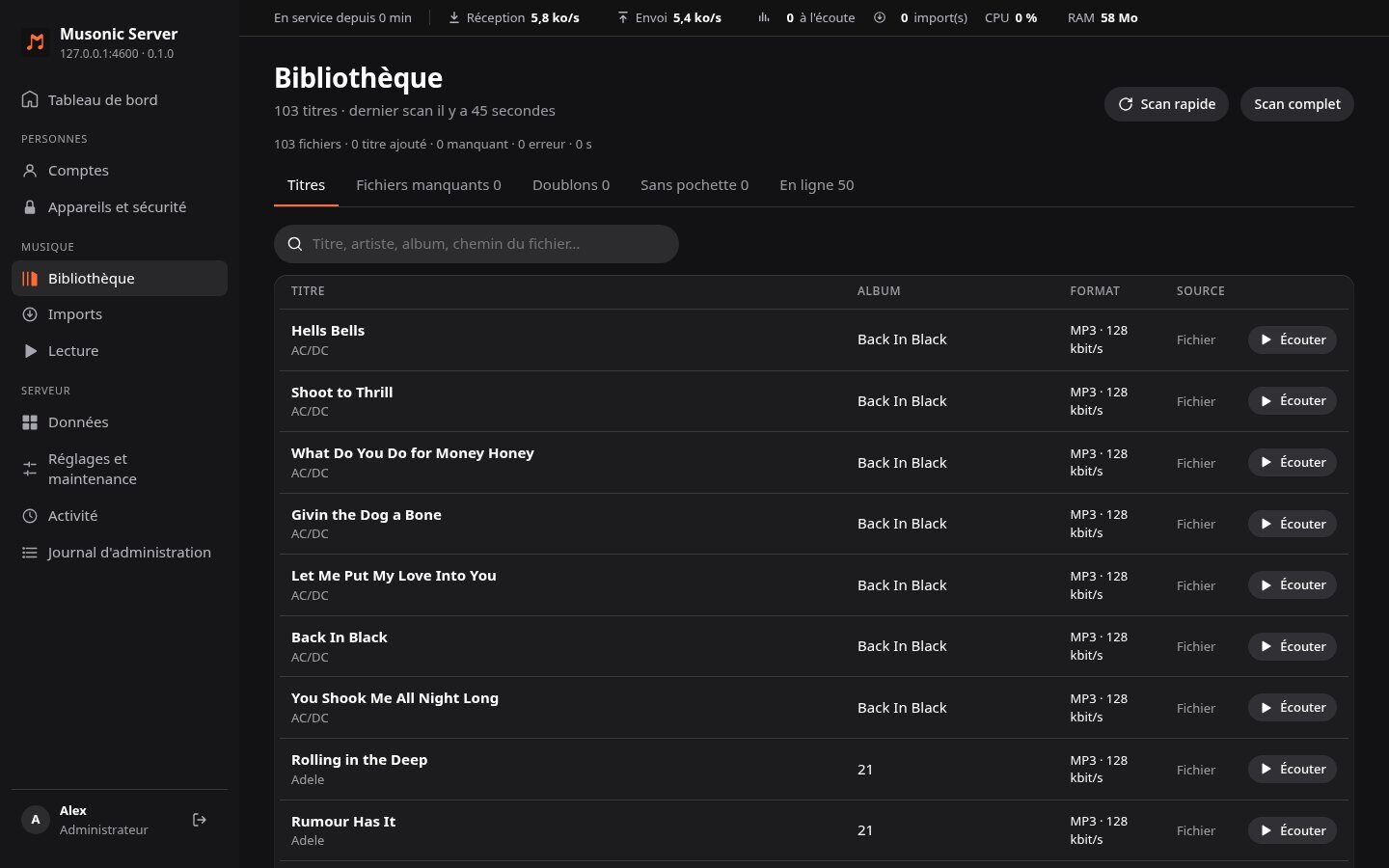Open the En ligne 50 tab

coord(817,185)
